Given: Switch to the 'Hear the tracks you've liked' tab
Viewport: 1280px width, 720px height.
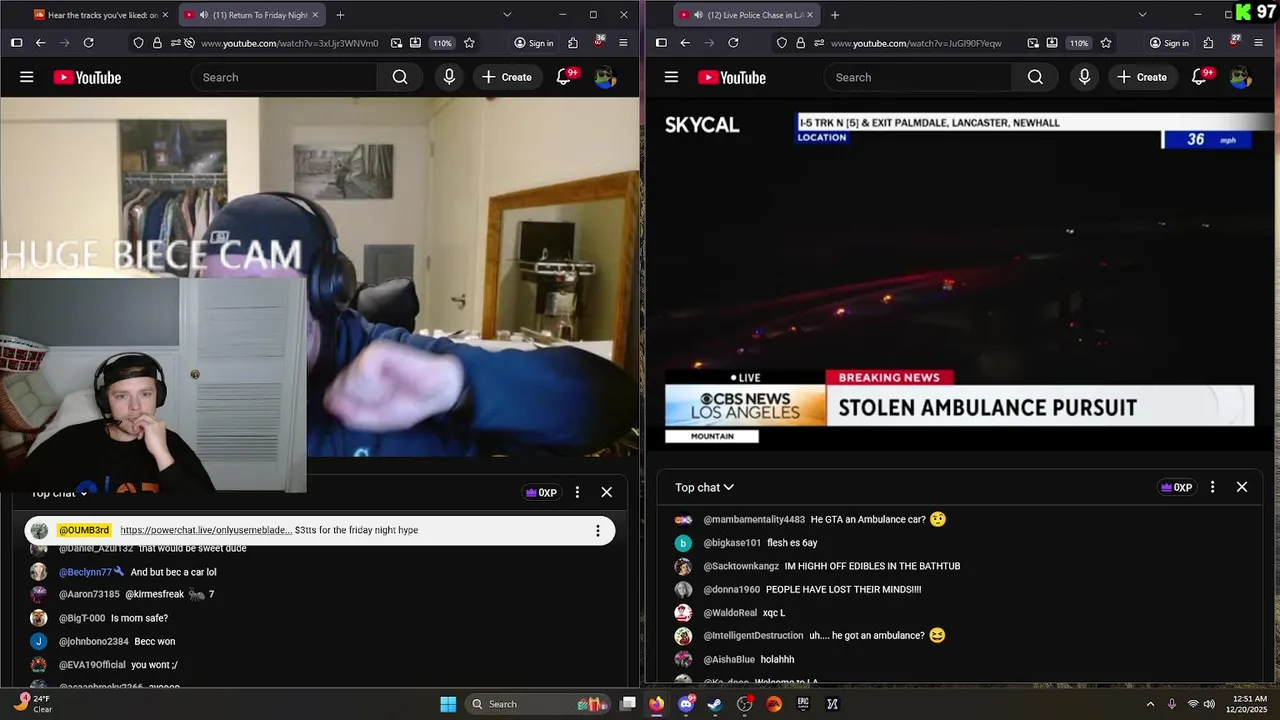Looking at the screenshot, I should [101, 15].
